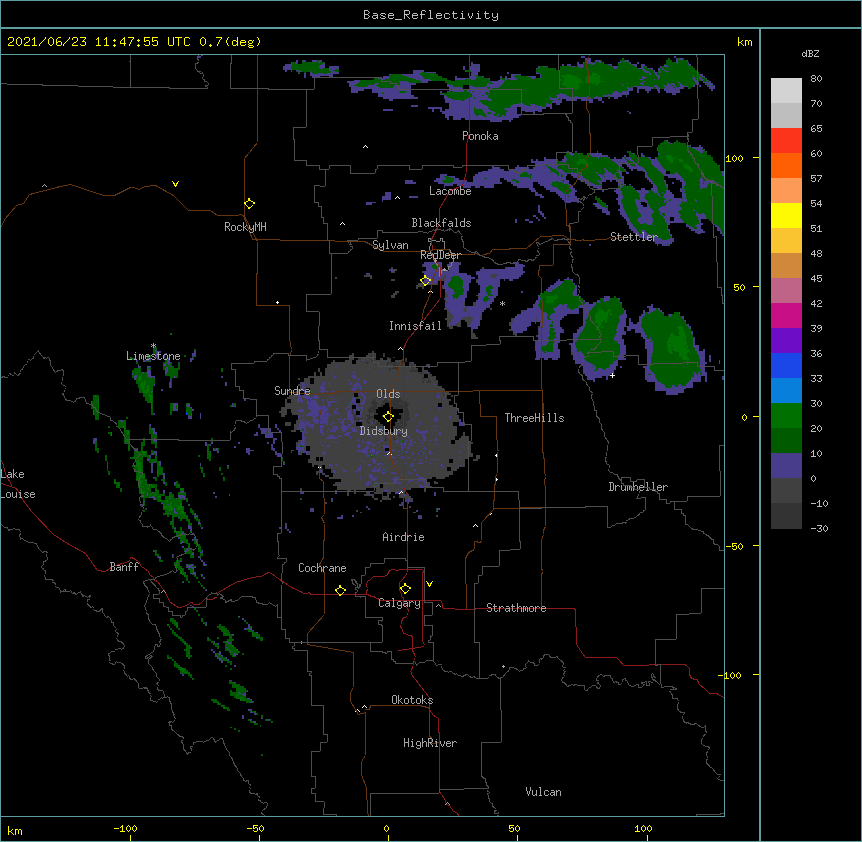Image resolution: width=862 pixels, height=842 pixels.
Task: Click the Lake Louise label
Action: click(x=18, y=484)
